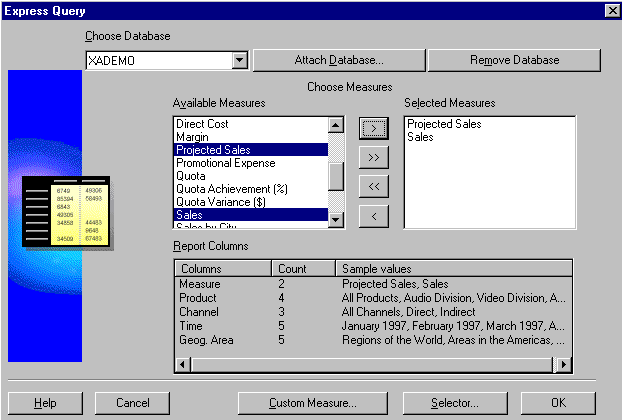Image resolution: width=622 pixels, height=420 pixels.
Task: Select Sales in Available Measures list
Action: pyautogui.click(x=251, y=215)
